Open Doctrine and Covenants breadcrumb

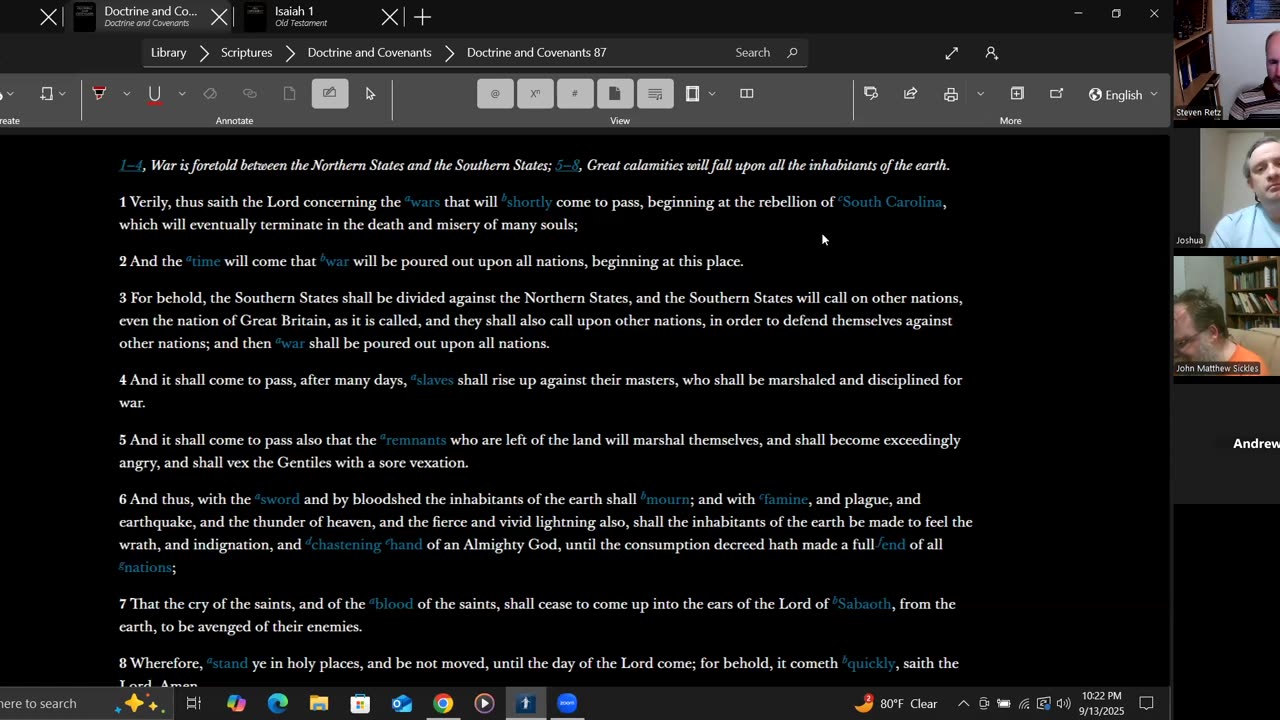click(369, 53)
